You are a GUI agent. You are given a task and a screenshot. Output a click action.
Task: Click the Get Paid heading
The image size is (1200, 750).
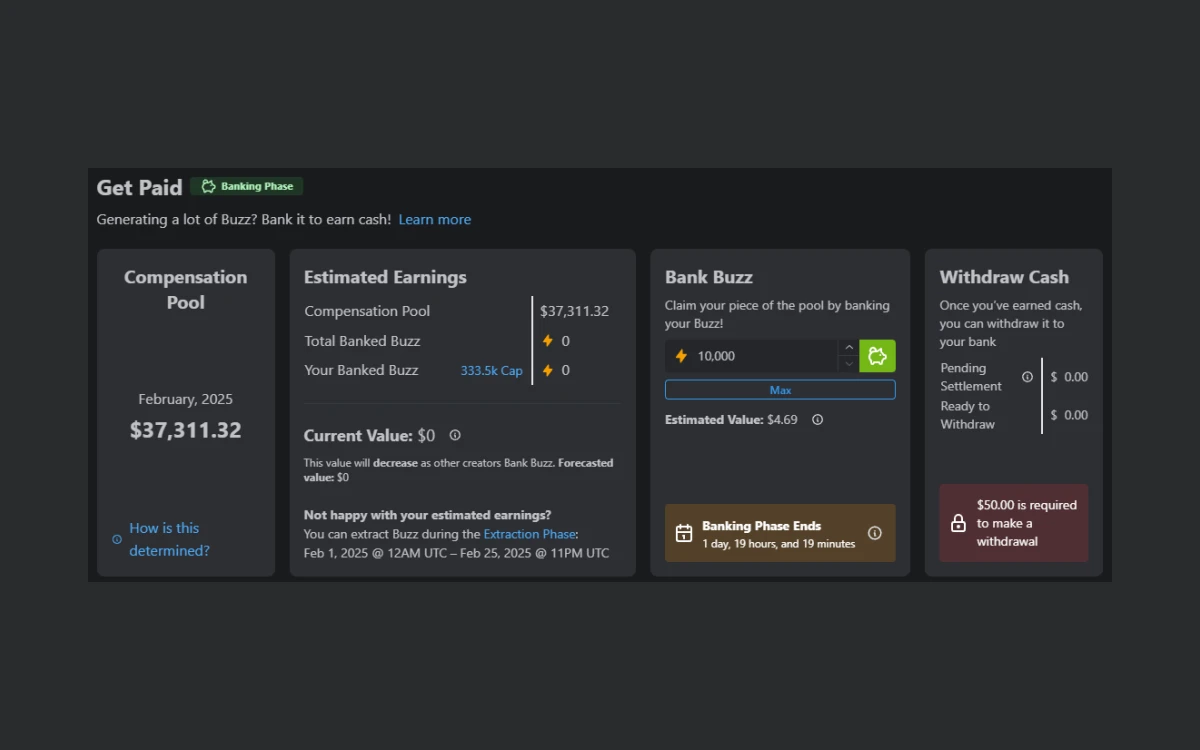(139, 187)
